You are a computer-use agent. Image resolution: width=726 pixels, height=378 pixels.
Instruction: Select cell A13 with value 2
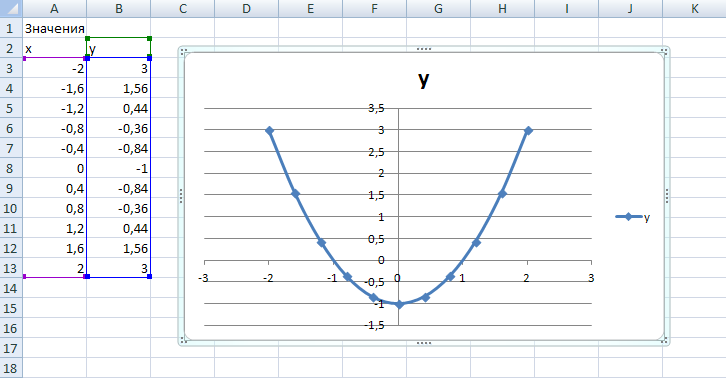(55, 268)
